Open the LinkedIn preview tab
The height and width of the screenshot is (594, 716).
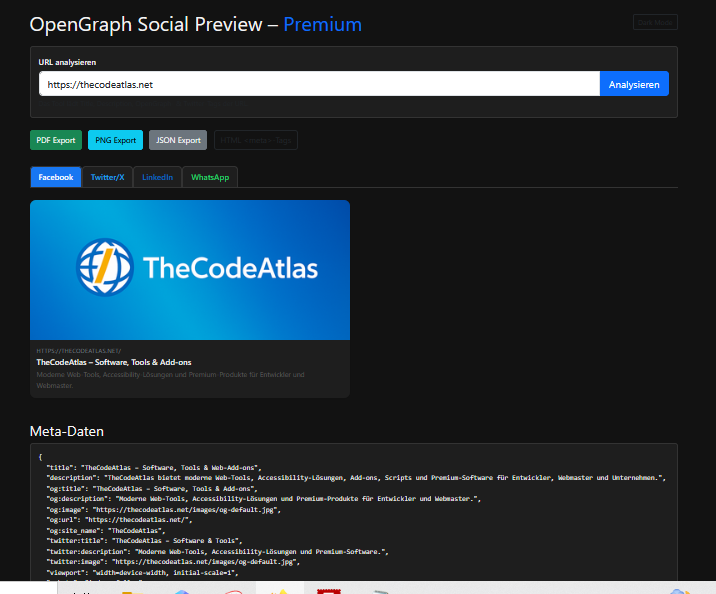point(158,177)
